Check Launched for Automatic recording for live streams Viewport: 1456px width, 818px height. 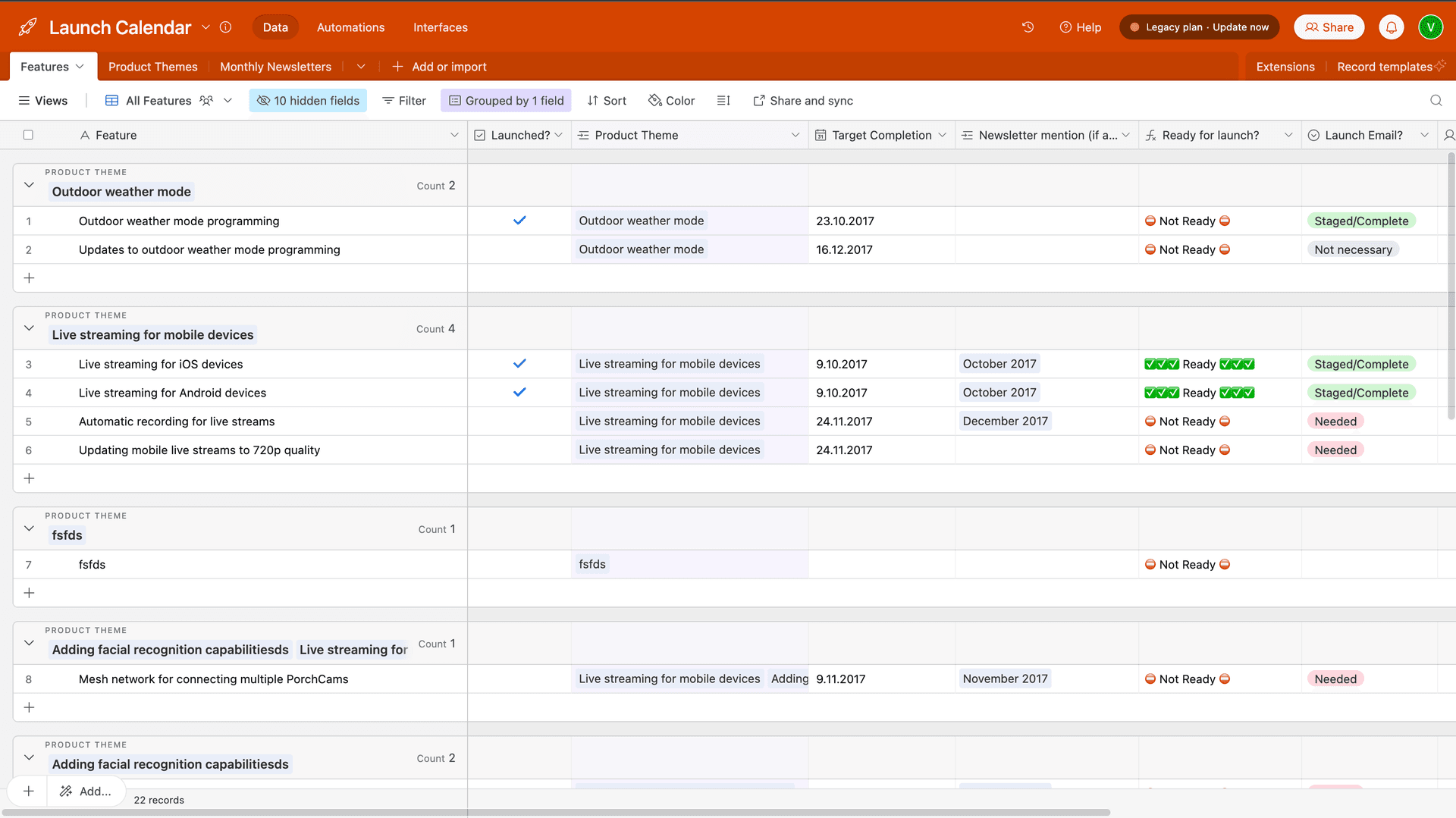519,421
